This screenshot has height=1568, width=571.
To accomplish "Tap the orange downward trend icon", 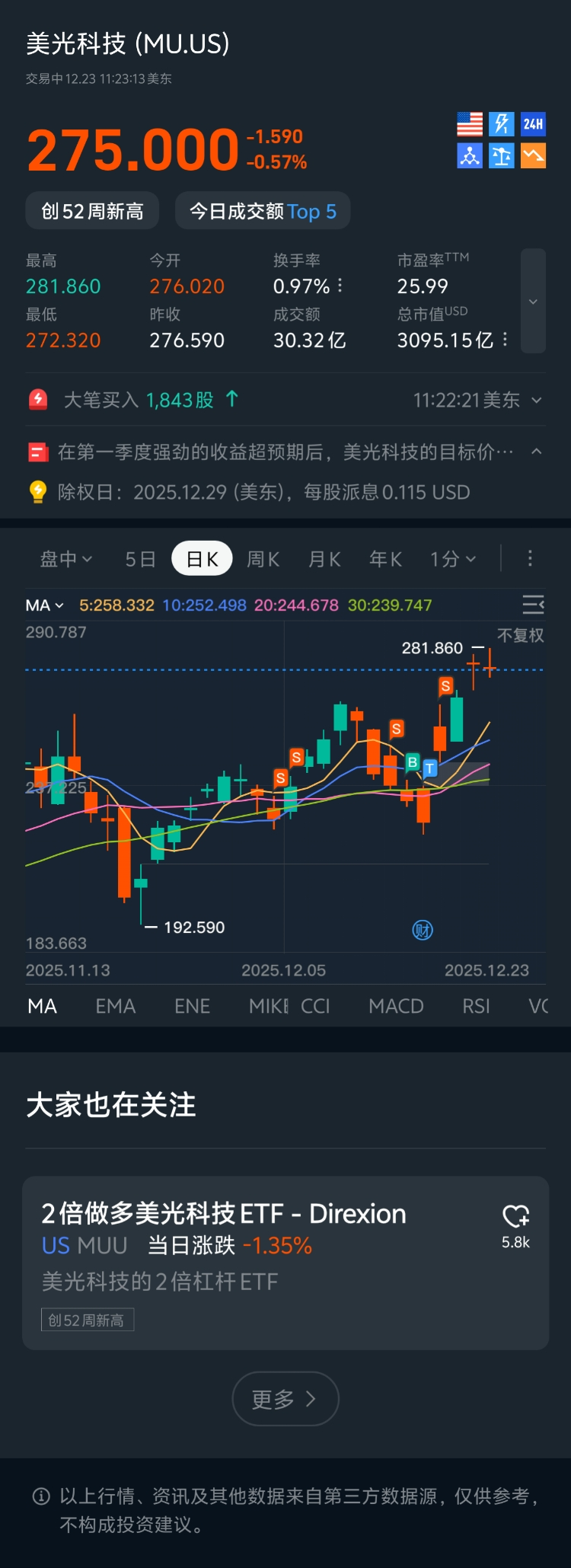I will pos(533,156).
